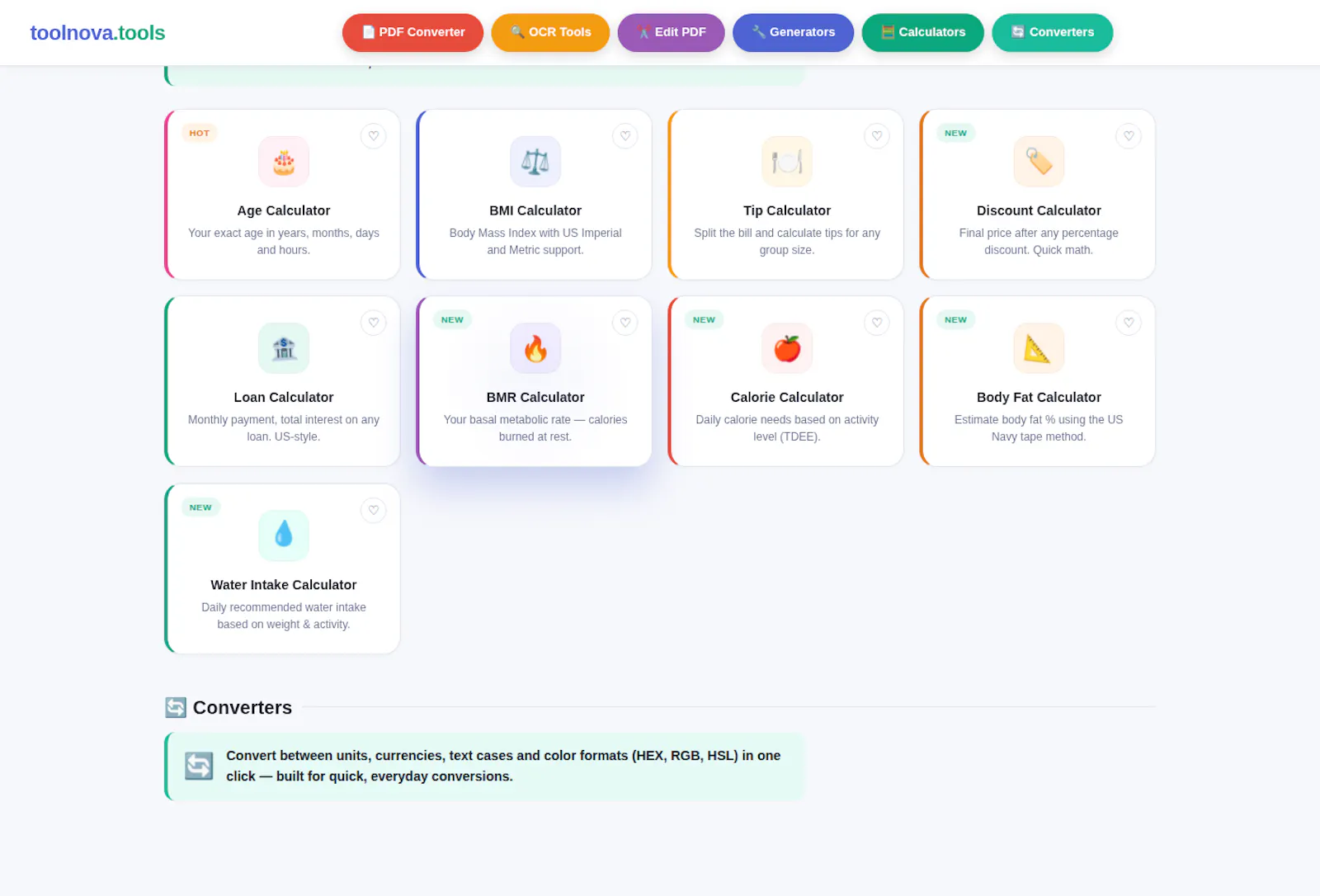Click the Body Fat Calculator ruler icon
The height and width of the screenshot is (896, 1320).
(x=1039, y=348)
